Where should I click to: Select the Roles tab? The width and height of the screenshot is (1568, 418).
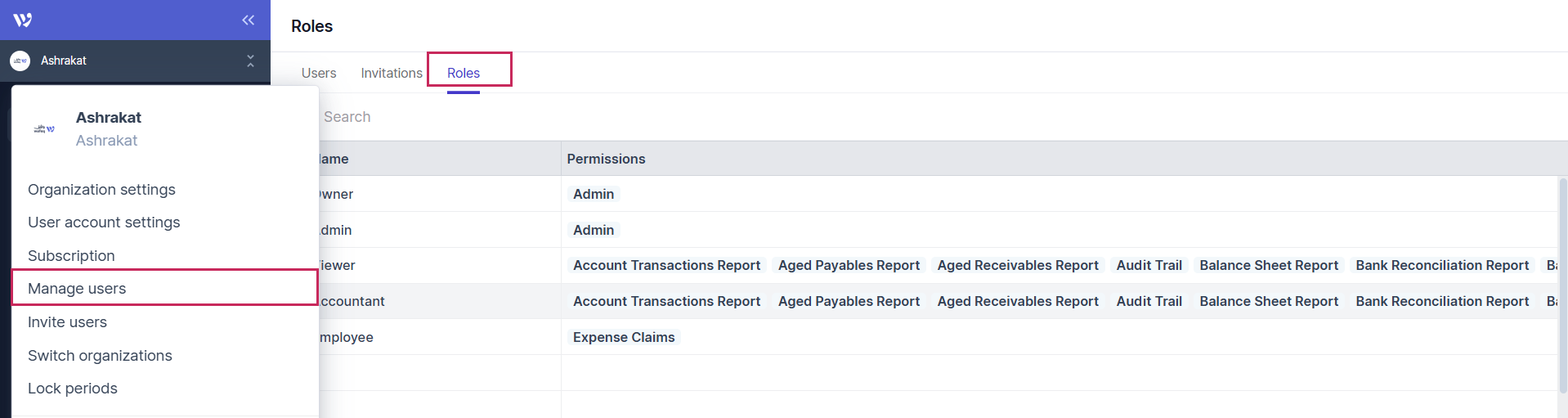(463, 73)
